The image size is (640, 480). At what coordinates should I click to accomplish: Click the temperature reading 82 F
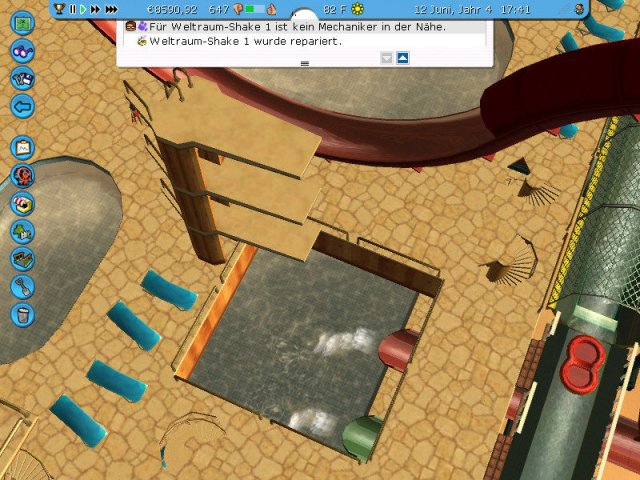[x=335, y=9]
